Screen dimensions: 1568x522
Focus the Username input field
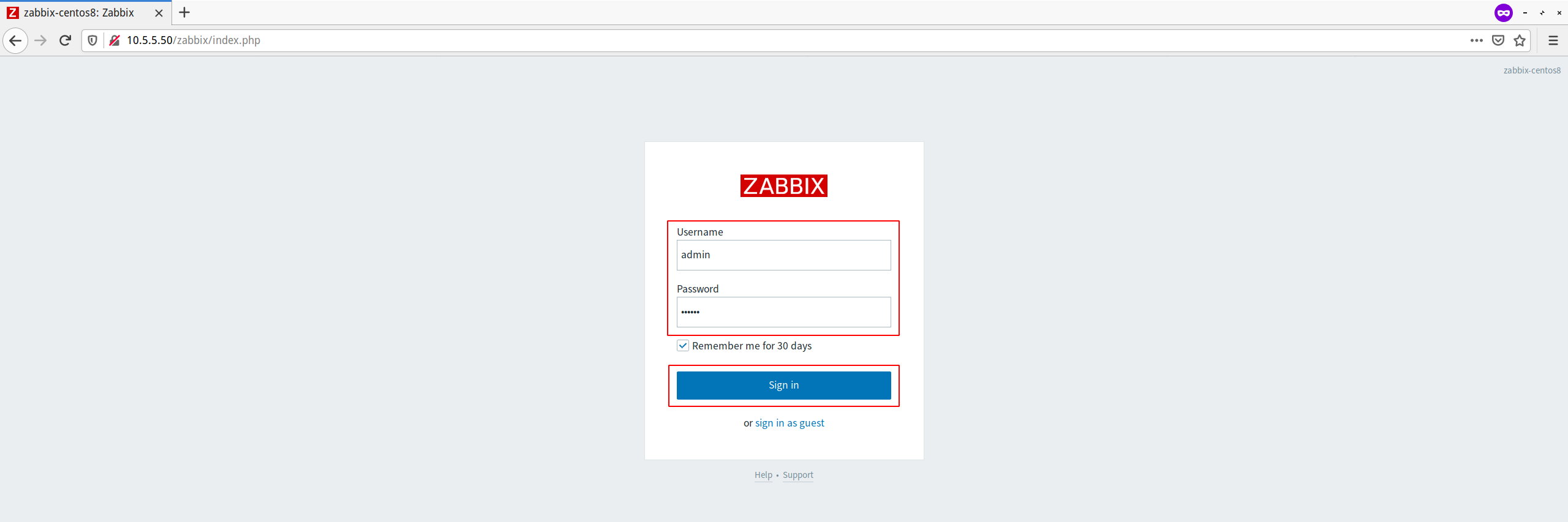(784, 255)
